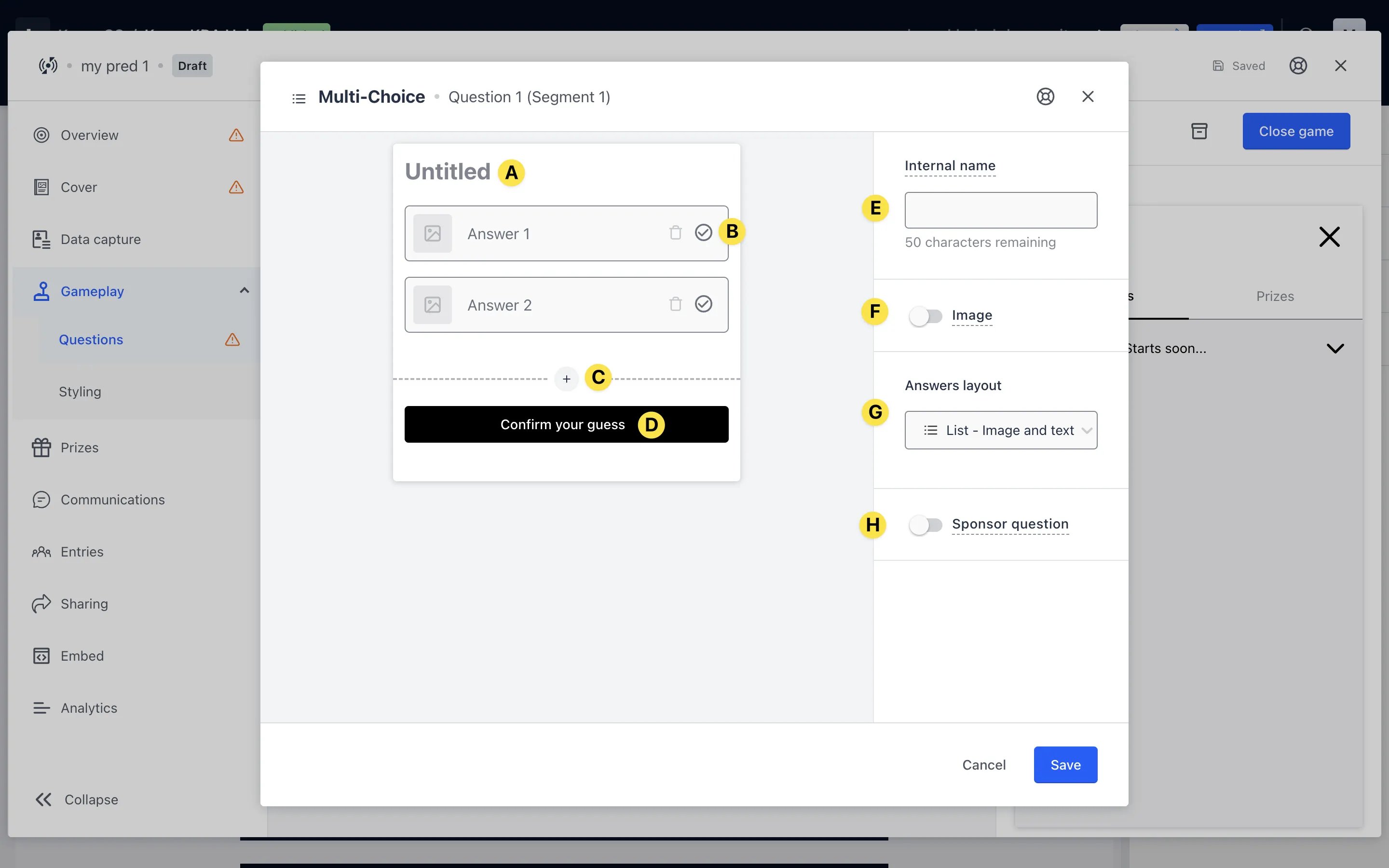1389x868 pixels.
Task: Delete Answer 1 with trash icon
Action: [675, 232]
